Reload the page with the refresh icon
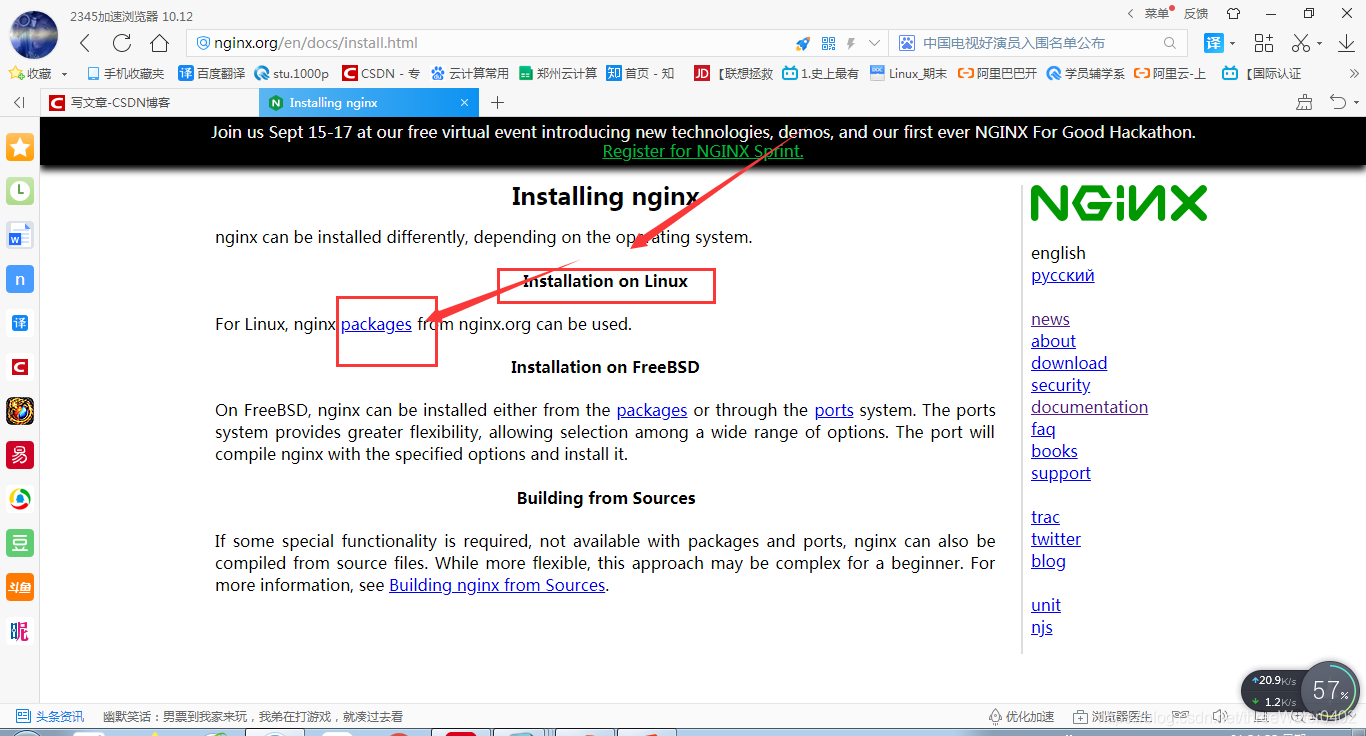1366x736 pixels. tap(122, 43)
